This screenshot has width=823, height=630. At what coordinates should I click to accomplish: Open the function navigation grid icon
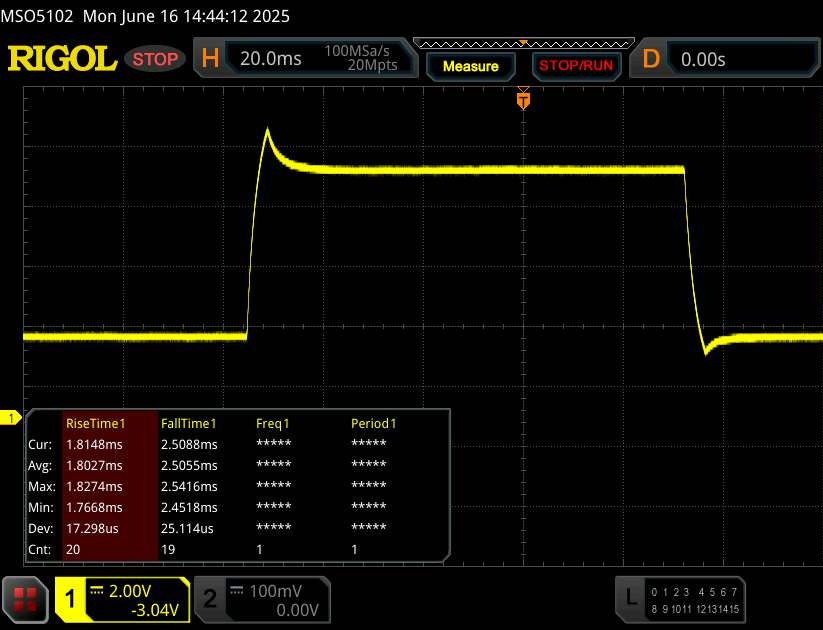(x=26, y=599)
